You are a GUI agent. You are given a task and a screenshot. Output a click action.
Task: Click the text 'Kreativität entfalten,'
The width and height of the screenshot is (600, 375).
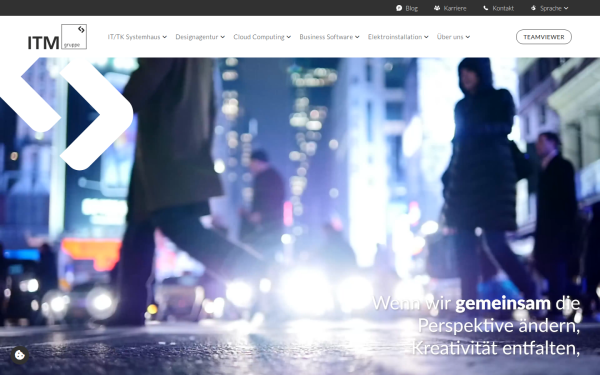(x=496, y=348)
